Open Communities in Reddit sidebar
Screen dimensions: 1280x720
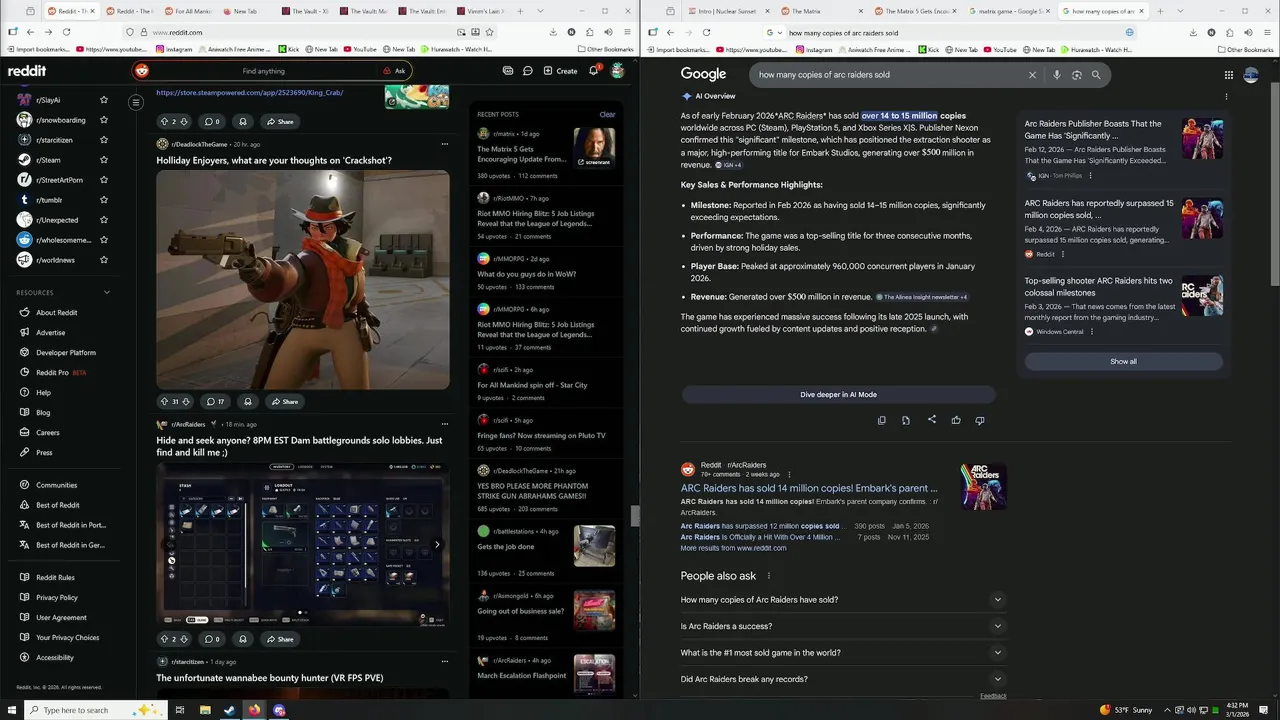click(x=57, y=485)
